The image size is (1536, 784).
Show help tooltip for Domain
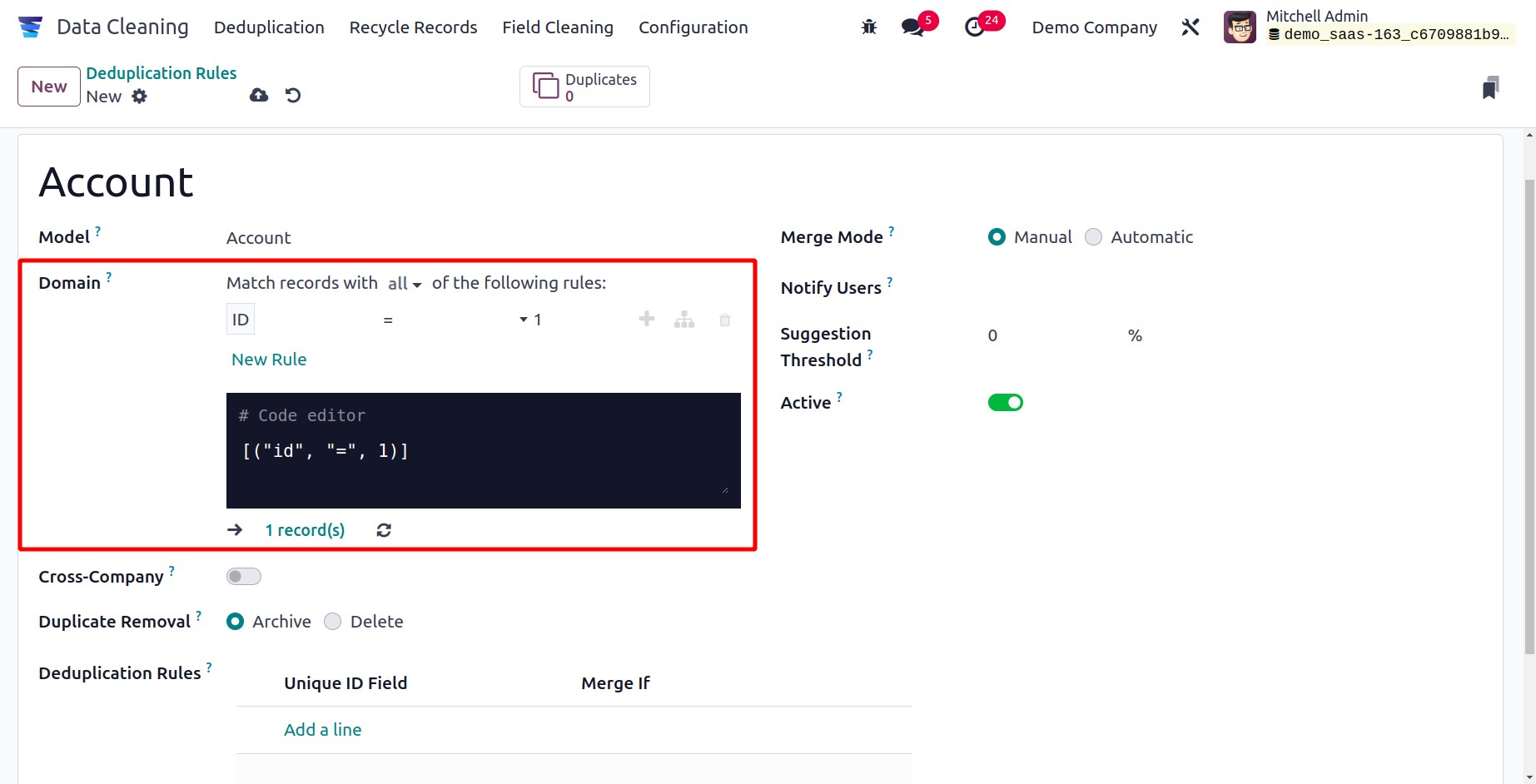[x=109, y=277]
